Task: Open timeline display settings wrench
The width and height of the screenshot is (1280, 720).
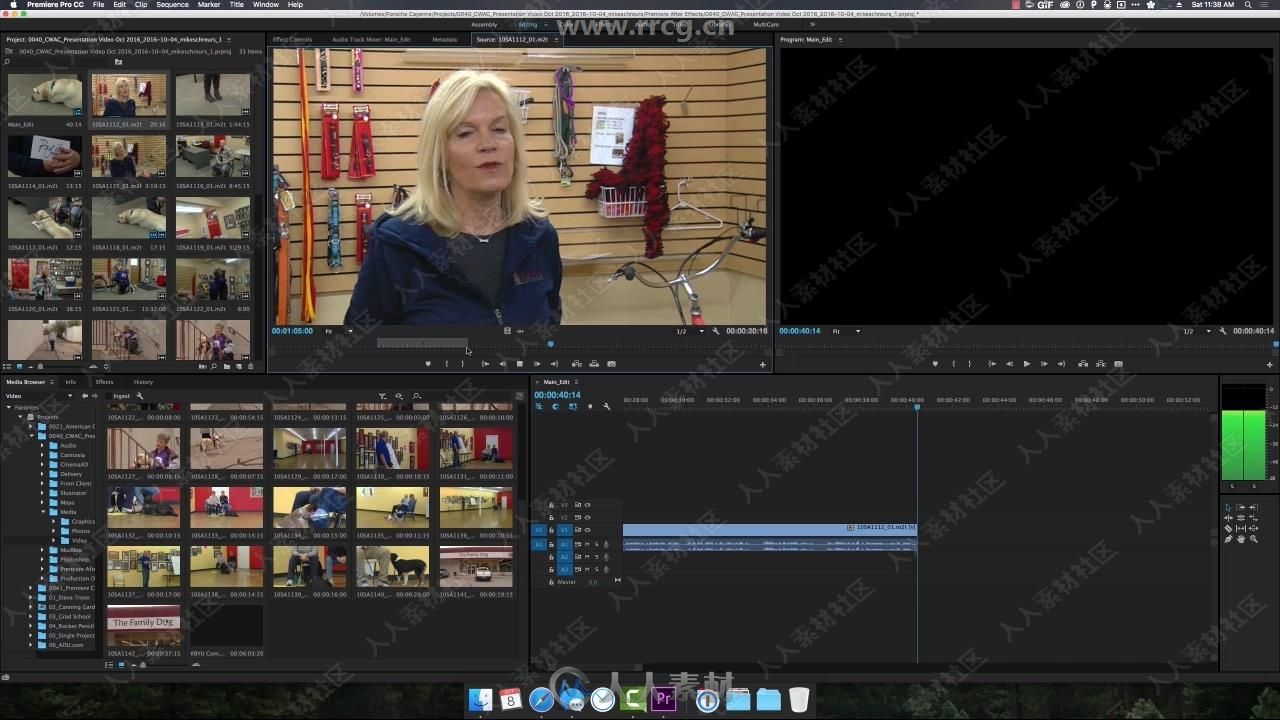Action: pos(606,406)
